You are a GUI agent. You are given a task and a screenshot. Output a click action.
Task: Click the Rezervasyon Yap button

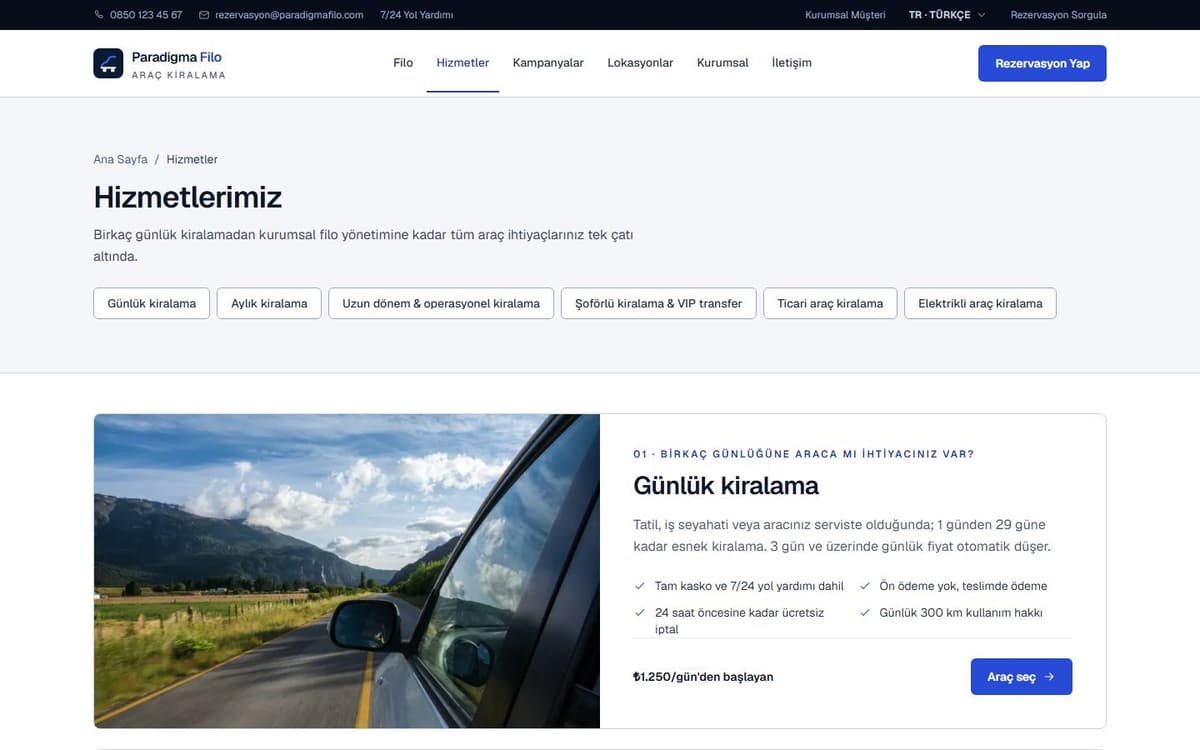coord(1042,63)
